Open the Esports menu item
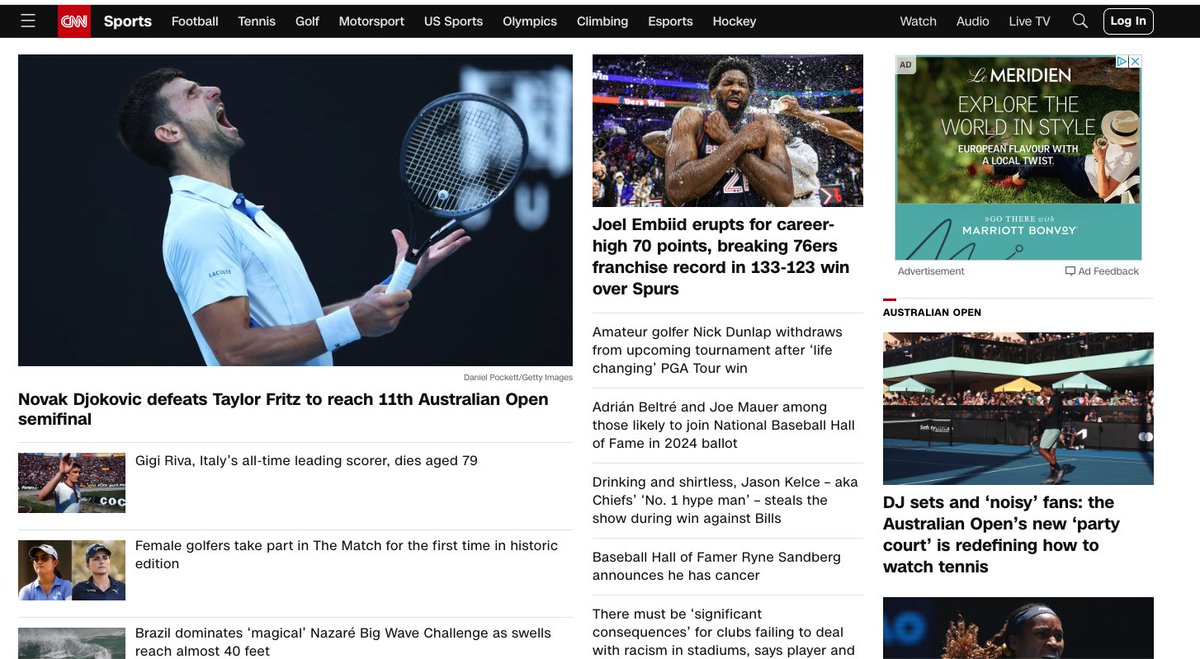Screen dimensions: 1200x659 pos(670,21)
